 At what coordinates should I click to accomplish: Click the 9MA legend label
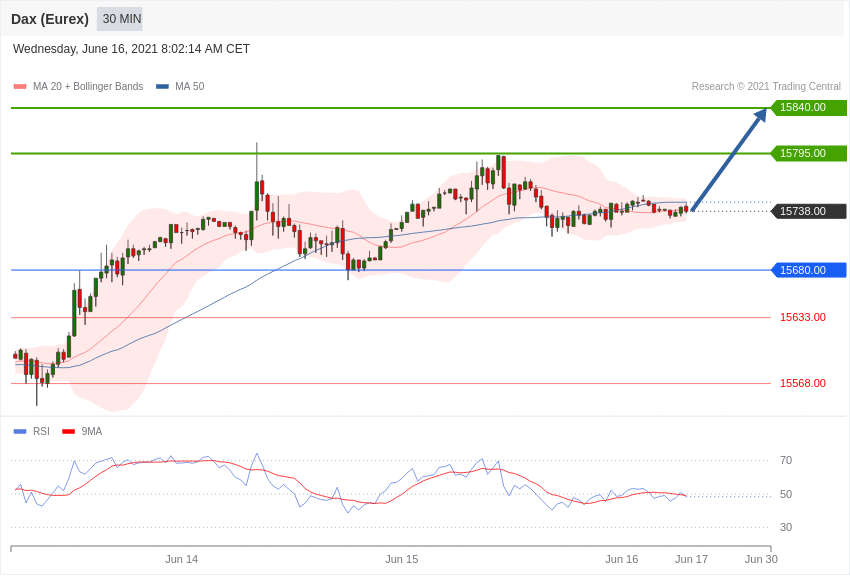[x=92, y=431]
